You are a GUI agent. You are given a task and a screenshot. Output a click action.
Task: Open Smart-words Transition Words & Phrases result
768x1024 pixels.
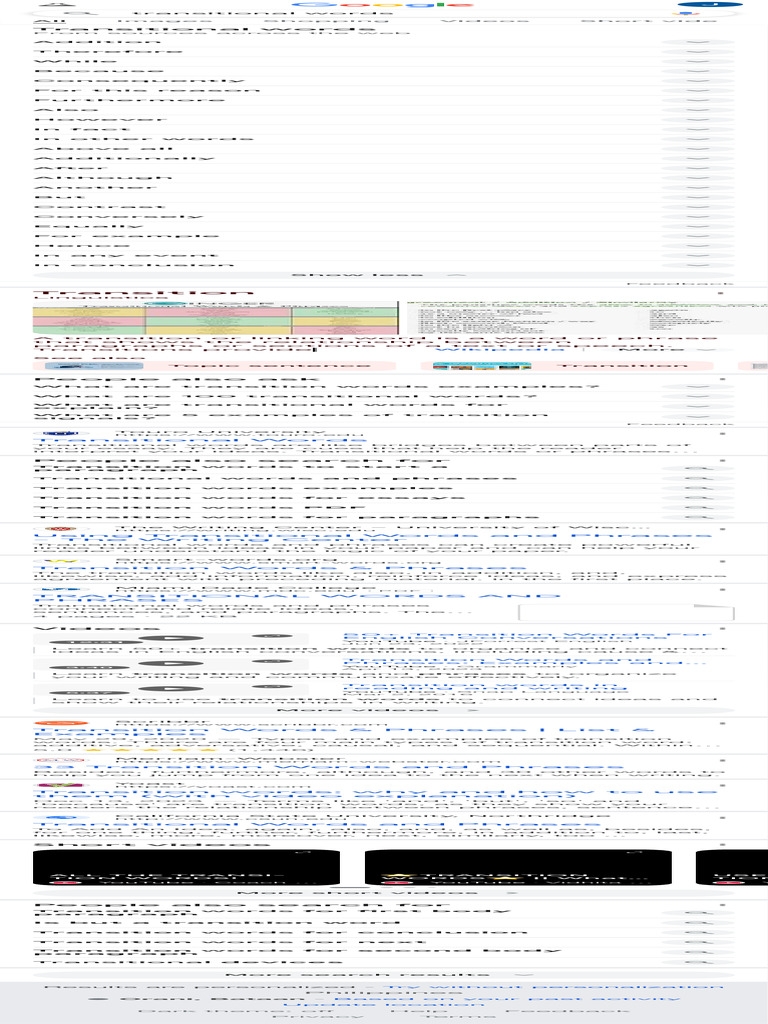[280, 568]
